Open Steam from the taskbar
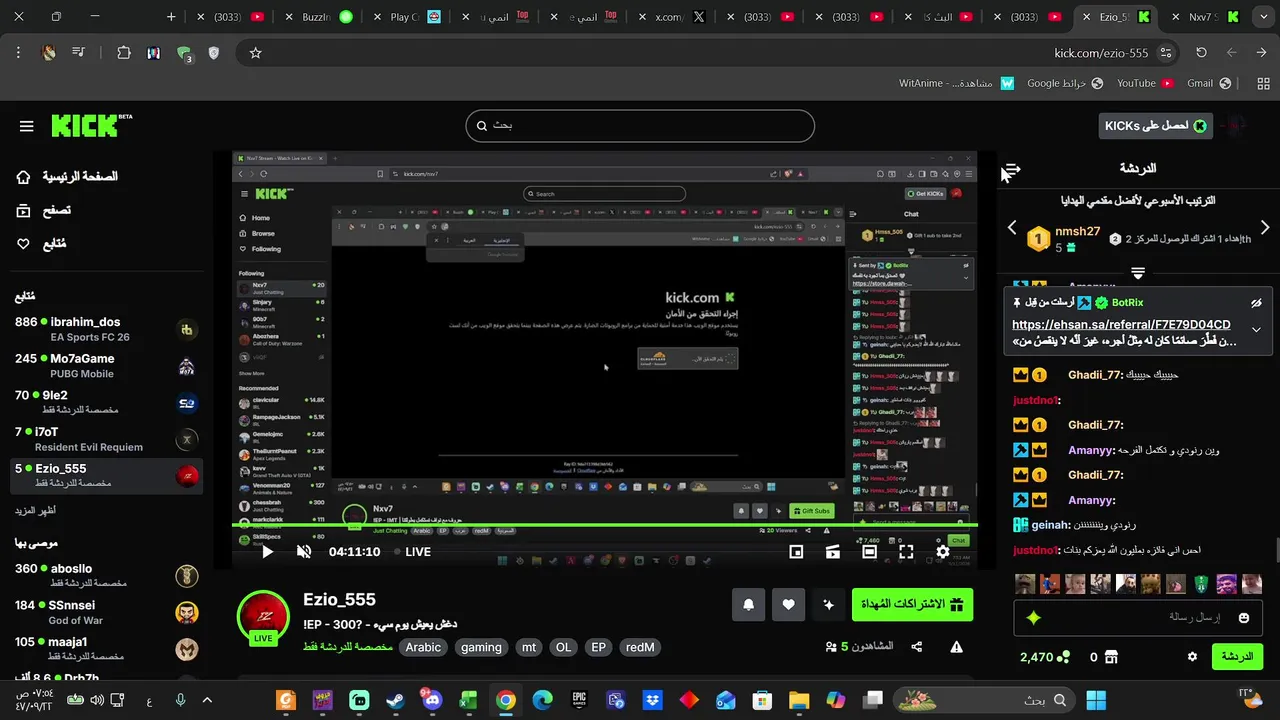1280x720 pixels. pos(396,700)
